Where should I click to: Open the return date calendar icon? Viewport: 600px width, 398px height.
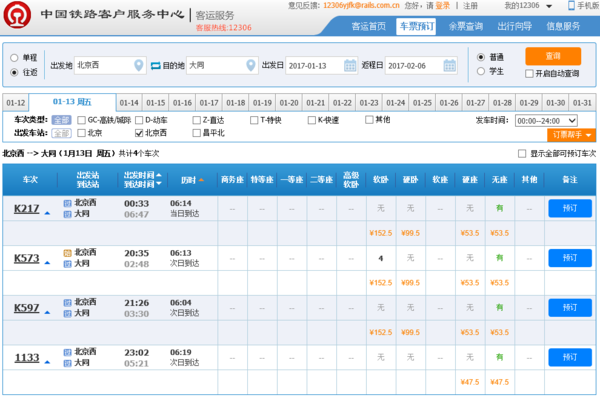tap(450, 65)
